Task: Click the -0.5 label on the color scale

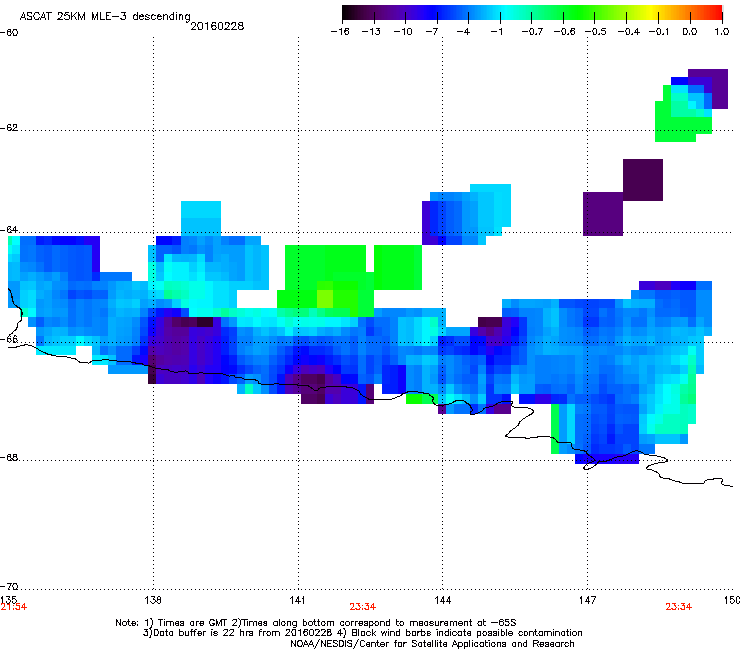Action: (x=596, y=32)
